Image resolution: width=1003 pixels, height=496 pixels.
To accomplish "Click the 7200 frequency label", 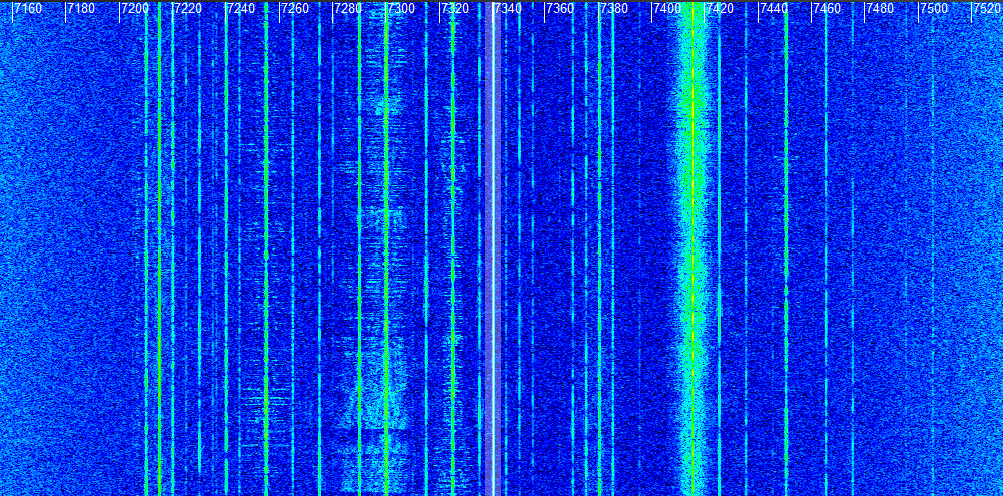I will click(x=134, y=9).
